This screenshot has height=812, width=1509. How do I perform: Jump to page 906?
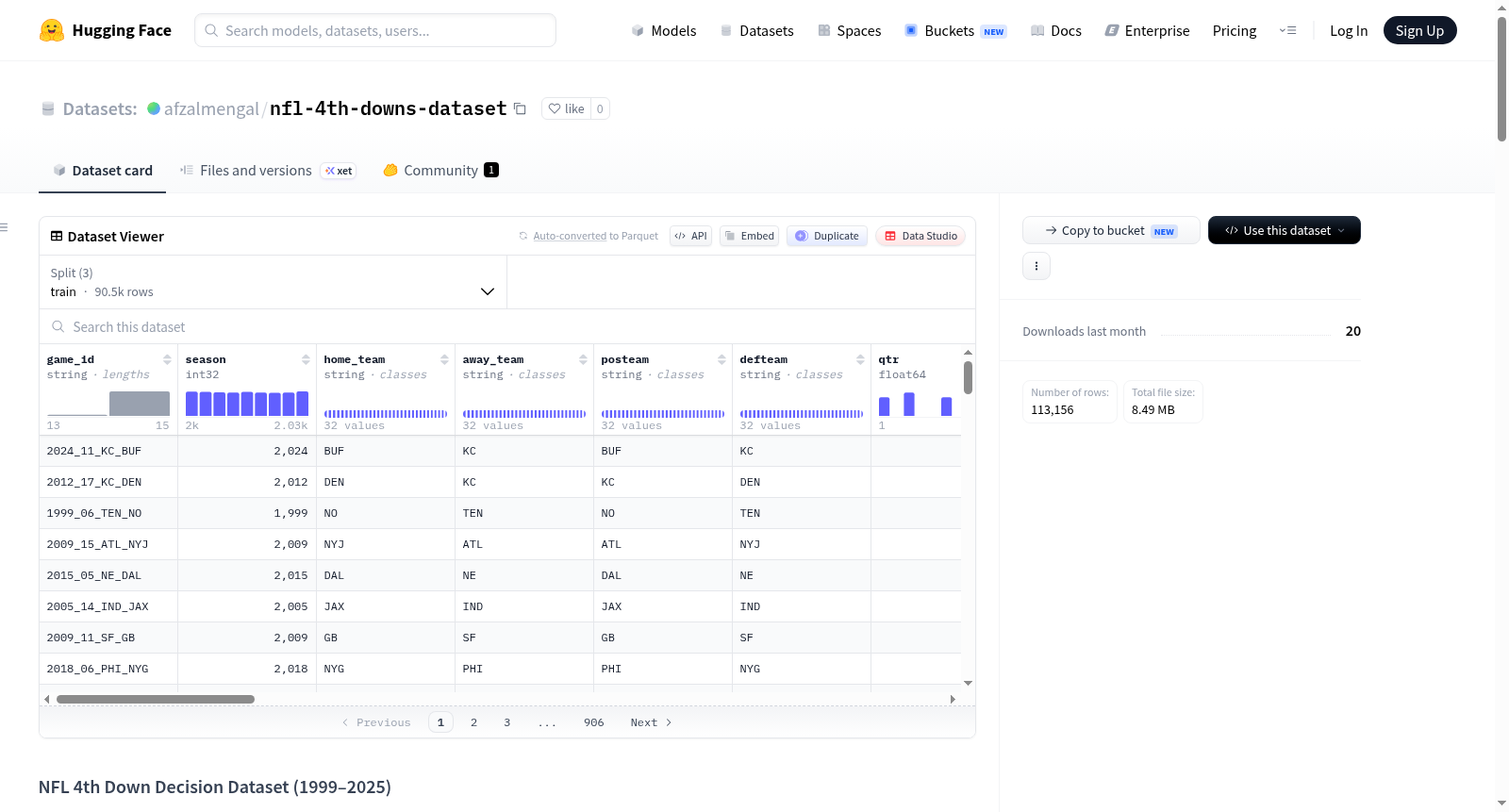[x=593, y=722]
